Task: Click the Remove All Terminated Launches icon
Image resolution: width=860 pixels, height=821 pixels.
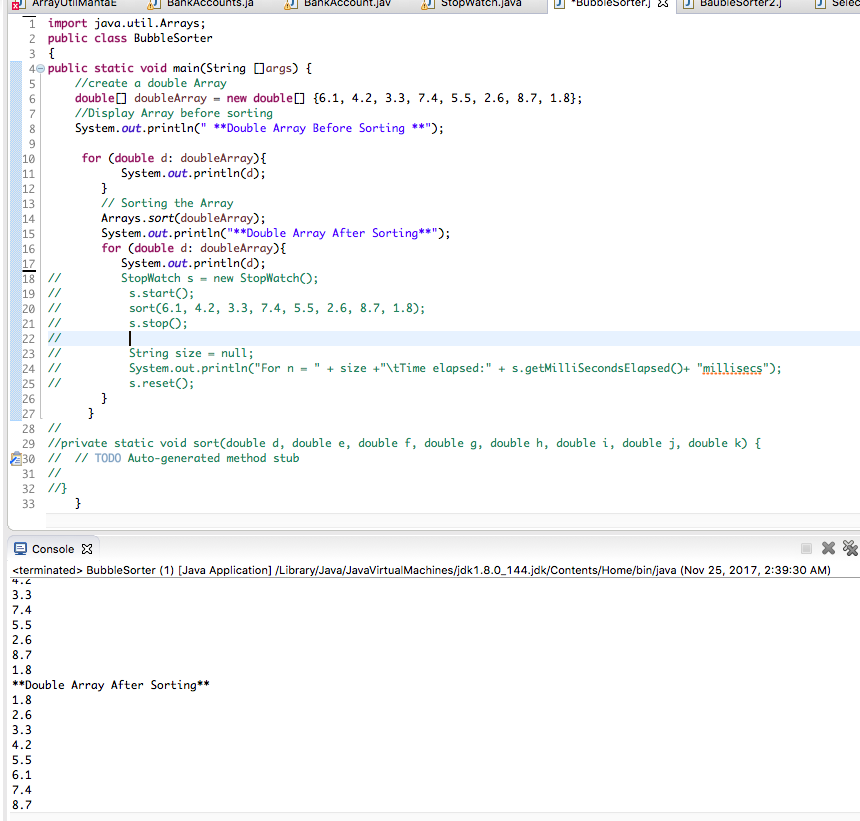Action: click(849, 548)
